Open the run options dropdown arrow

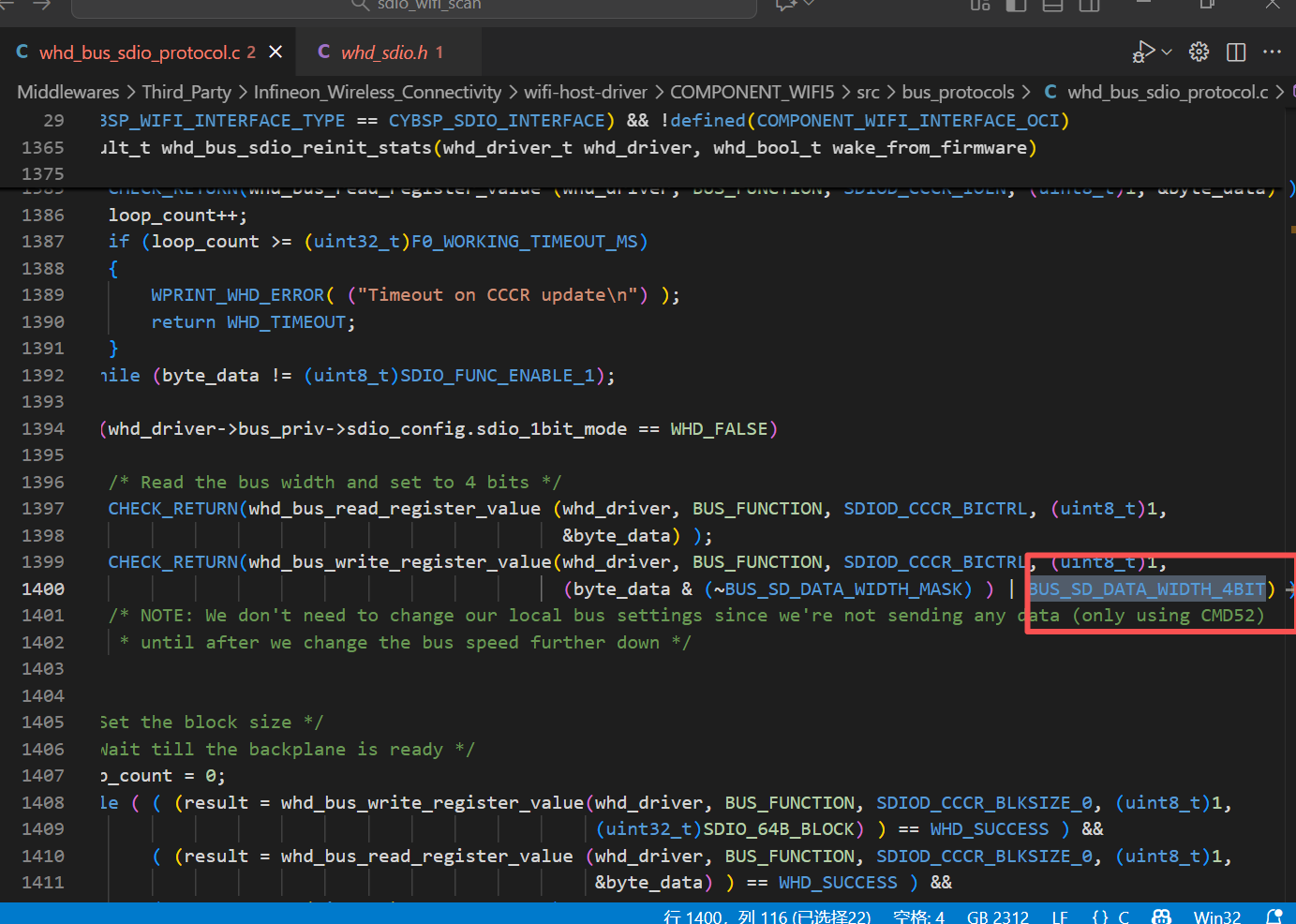1167,52
